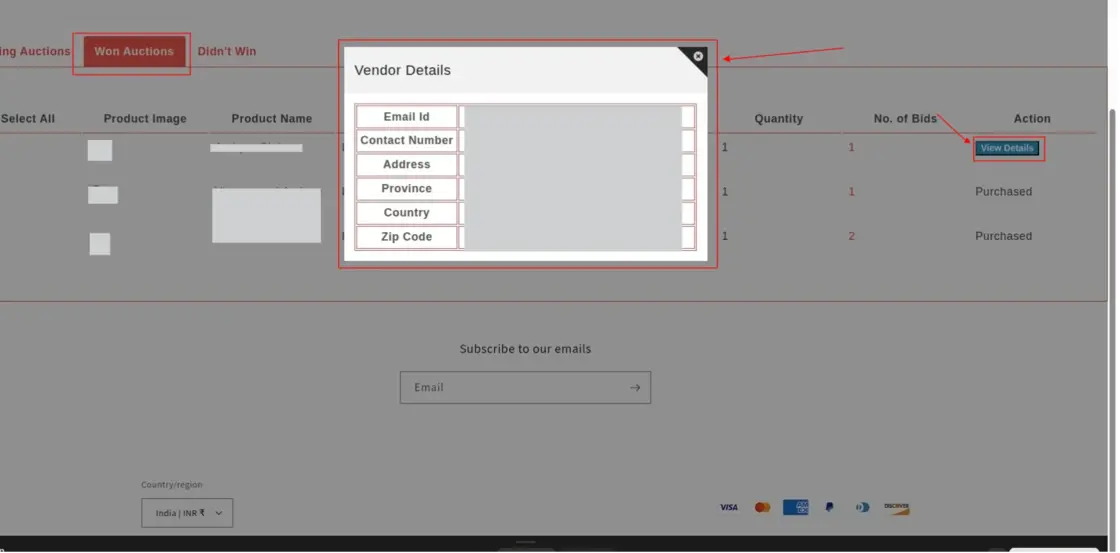Click the Zip Code label cell

[406, 236]
